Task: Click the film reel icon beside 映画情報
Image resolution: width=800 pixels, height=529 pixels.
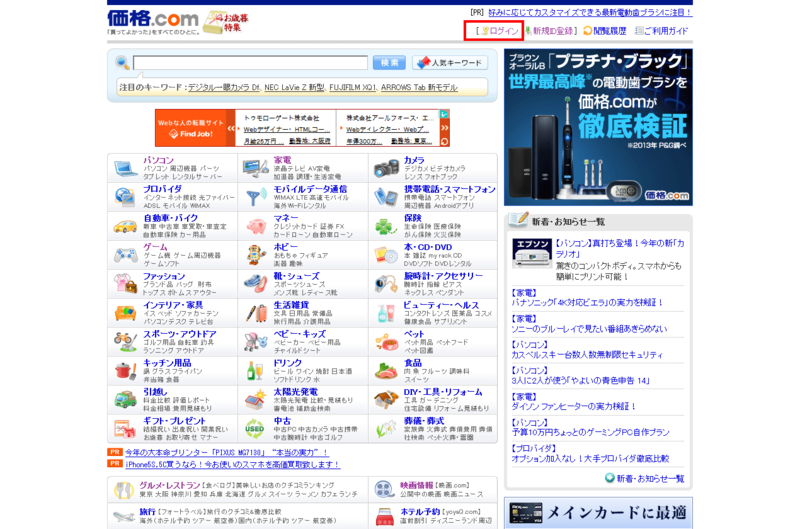Action: coord(384,490)
